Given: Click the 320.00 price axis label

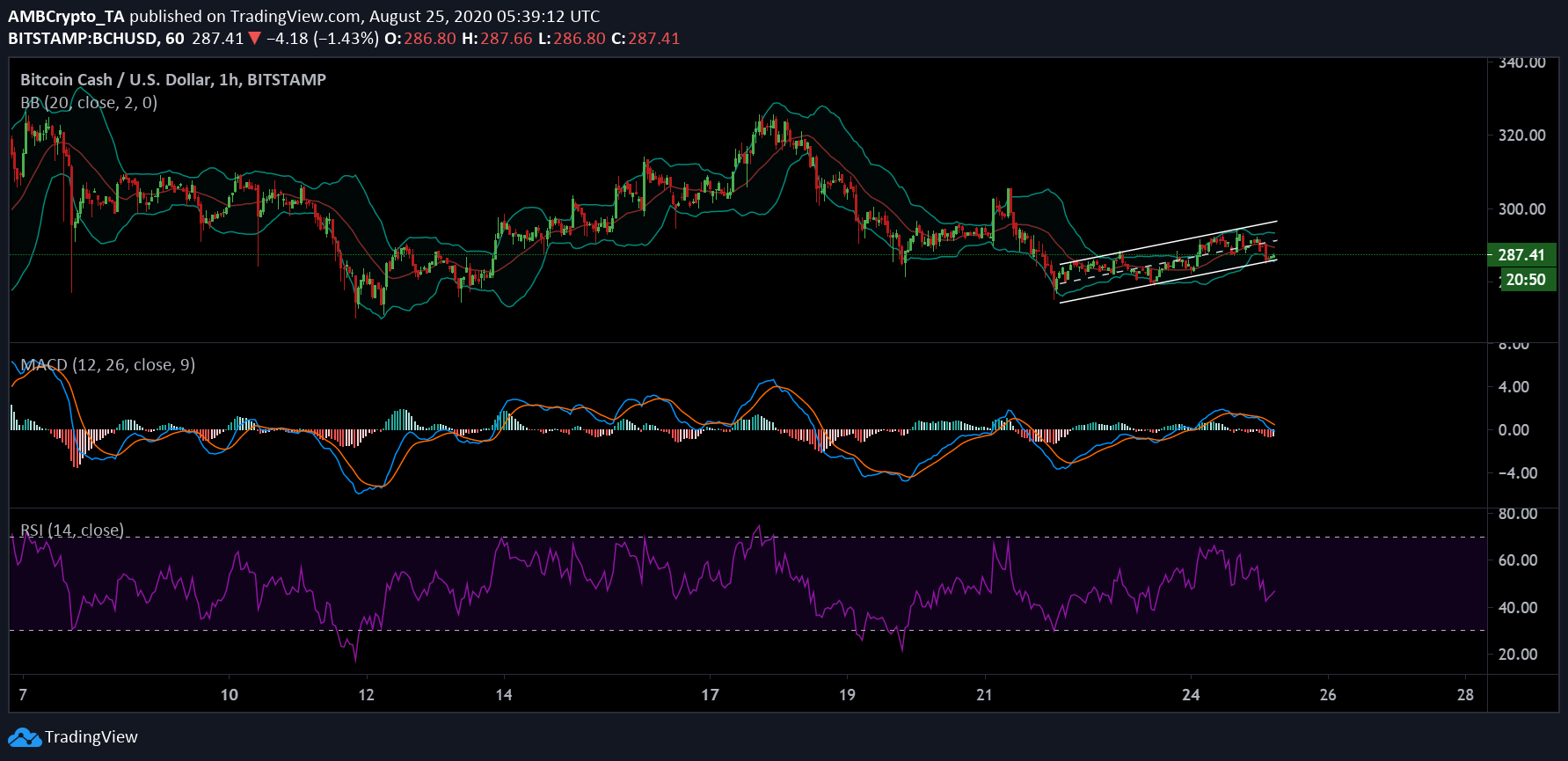Looking at the screenshot, I should click(1521, 135).
